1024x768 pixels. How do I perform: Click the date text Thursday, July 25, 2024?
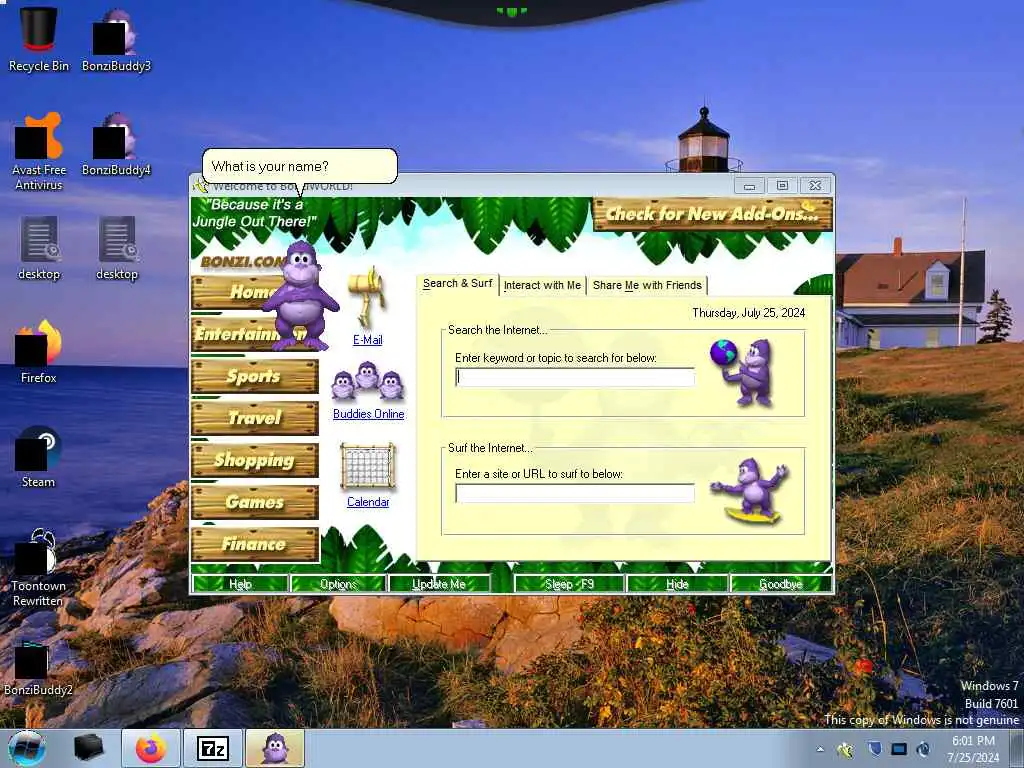point(748,313)
